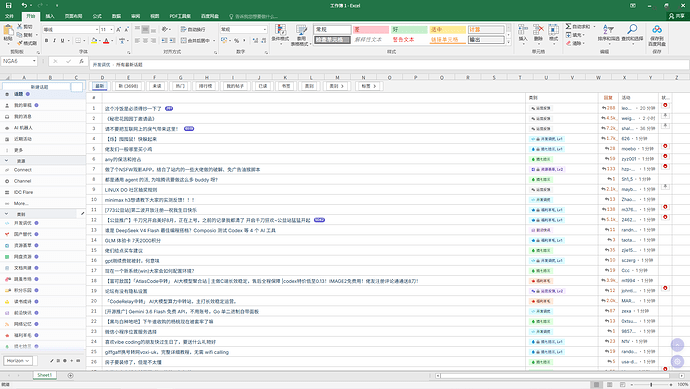Click the Save icon in title bar
The image size is (690, 389).
click(x=8, y=6)
